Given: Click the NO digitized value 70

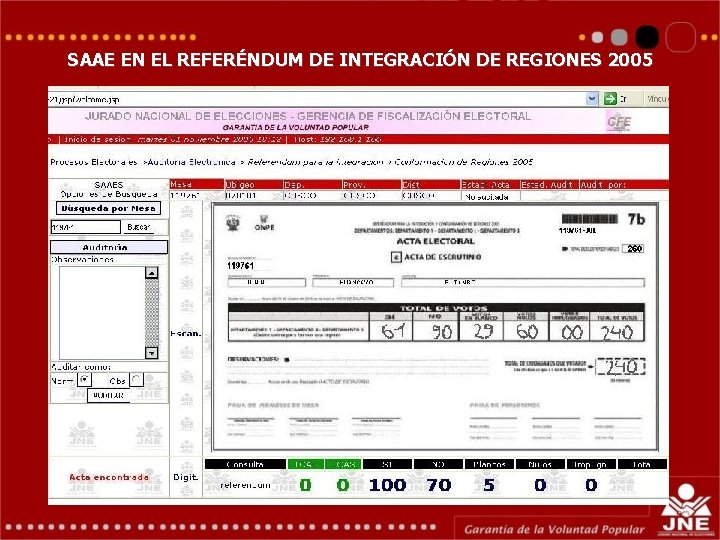Looking at the screenshot, I should pyautogui.click(x=439, y=485).
